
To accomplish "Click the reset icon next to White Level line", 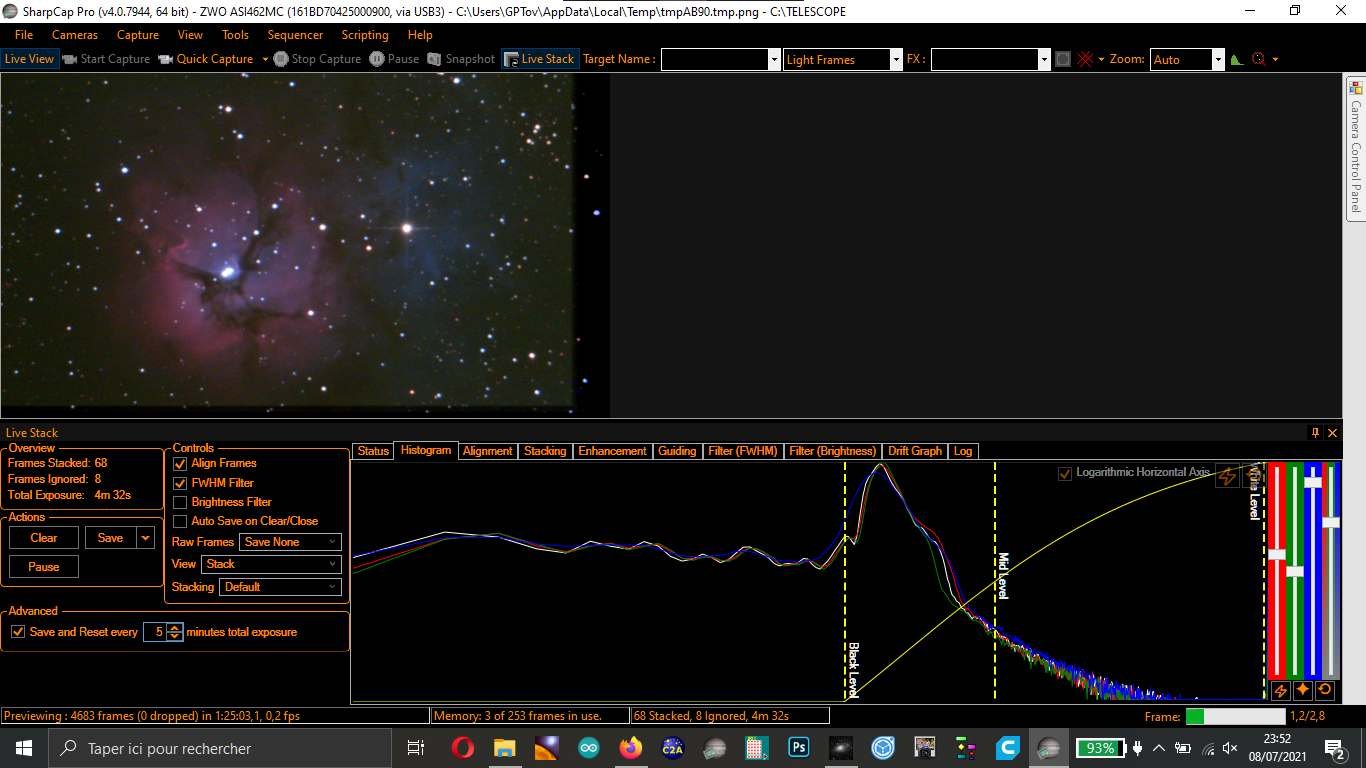I will [1251, 475].
